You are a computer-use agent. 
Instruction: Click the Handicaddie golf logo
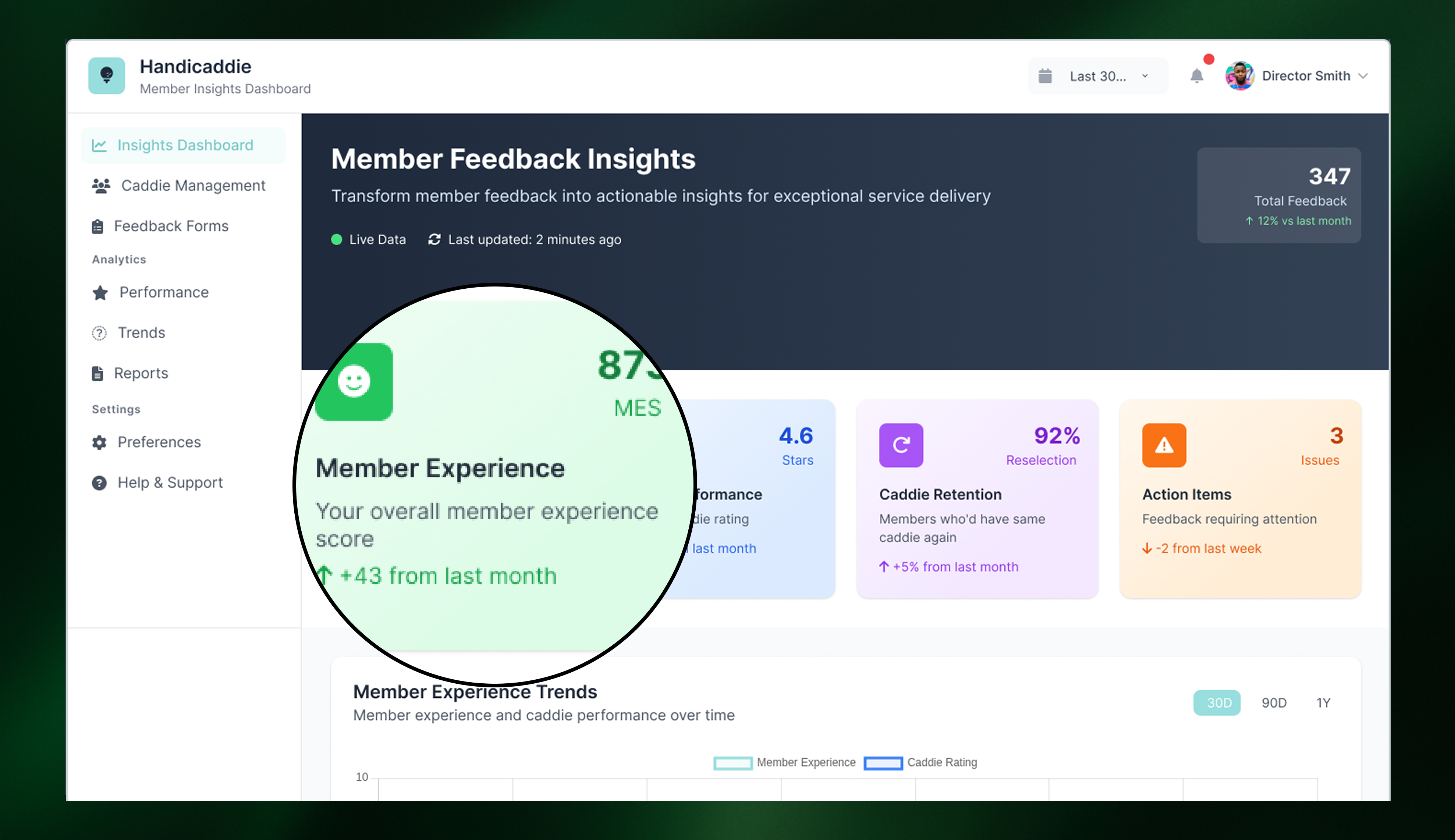(107, 75)
